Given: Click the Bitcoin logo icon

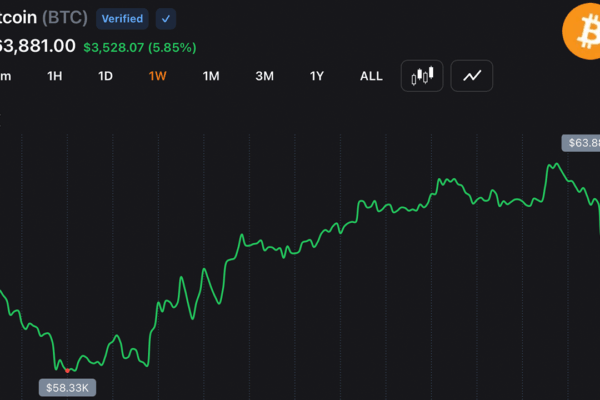Looking at the screenshot, I should tap(581, 31).
